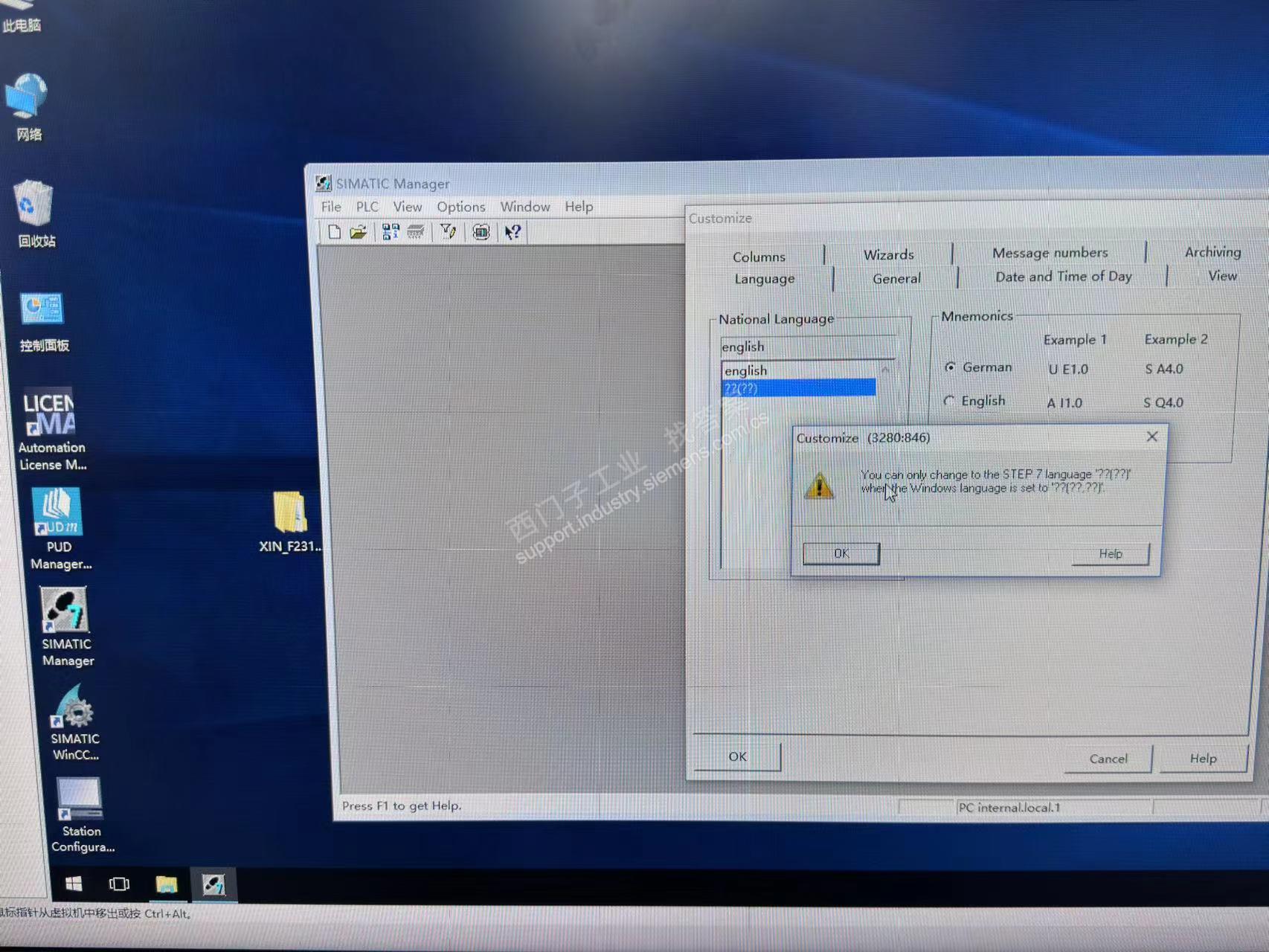Click the language list scroll-up arrow

coord(885,370)
